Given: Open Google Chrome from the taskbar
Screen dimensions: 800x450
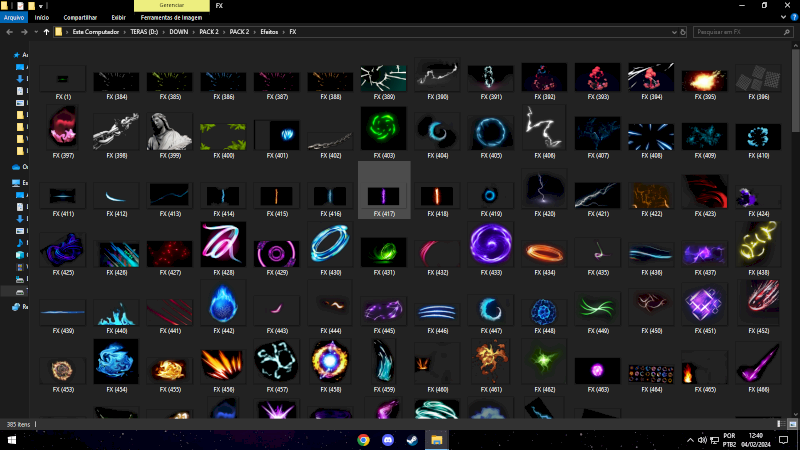Looking at the screenshot, I should tap(363, 440).
